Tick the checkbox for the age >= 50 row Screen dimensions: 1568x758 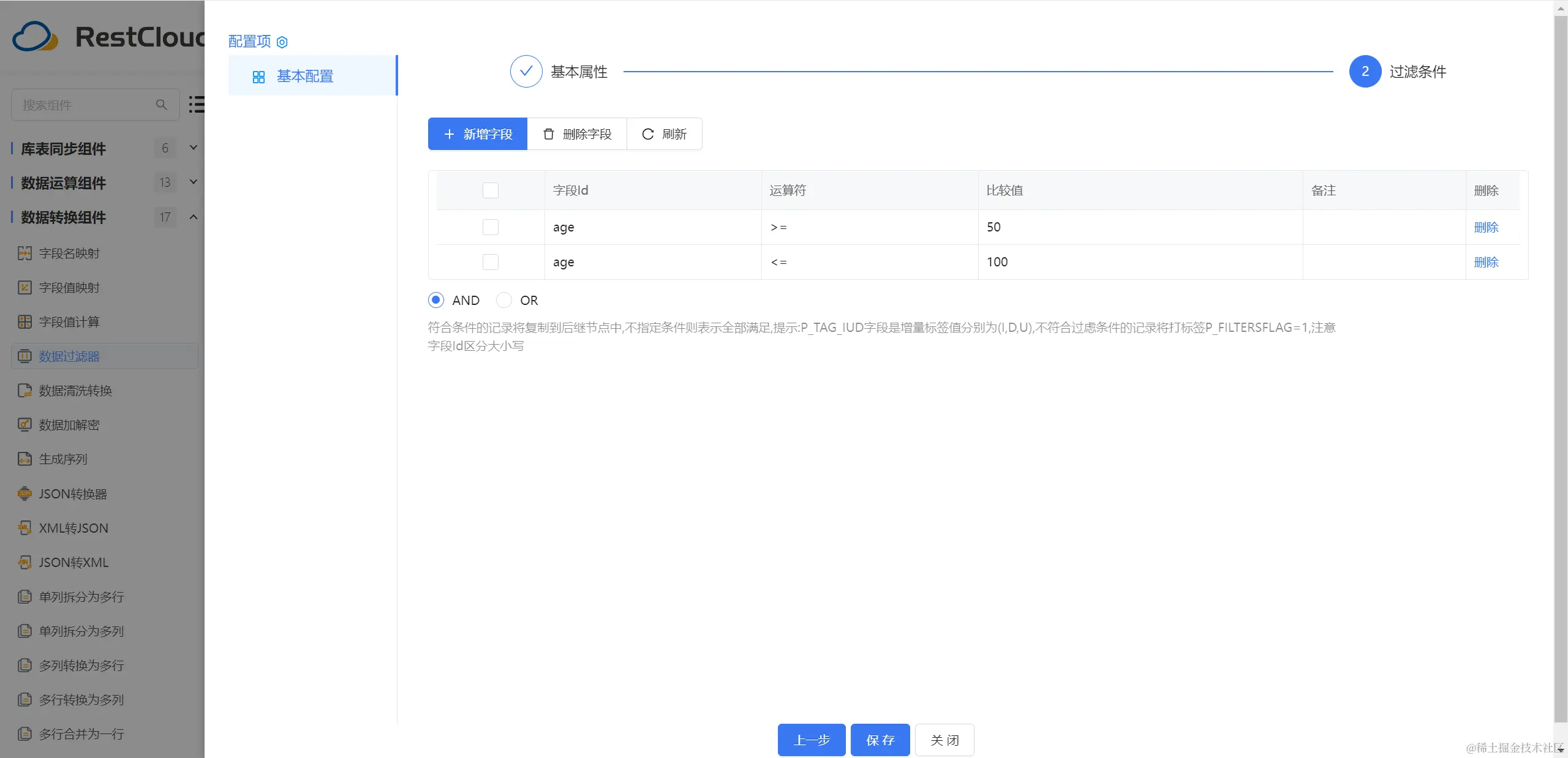490,227
